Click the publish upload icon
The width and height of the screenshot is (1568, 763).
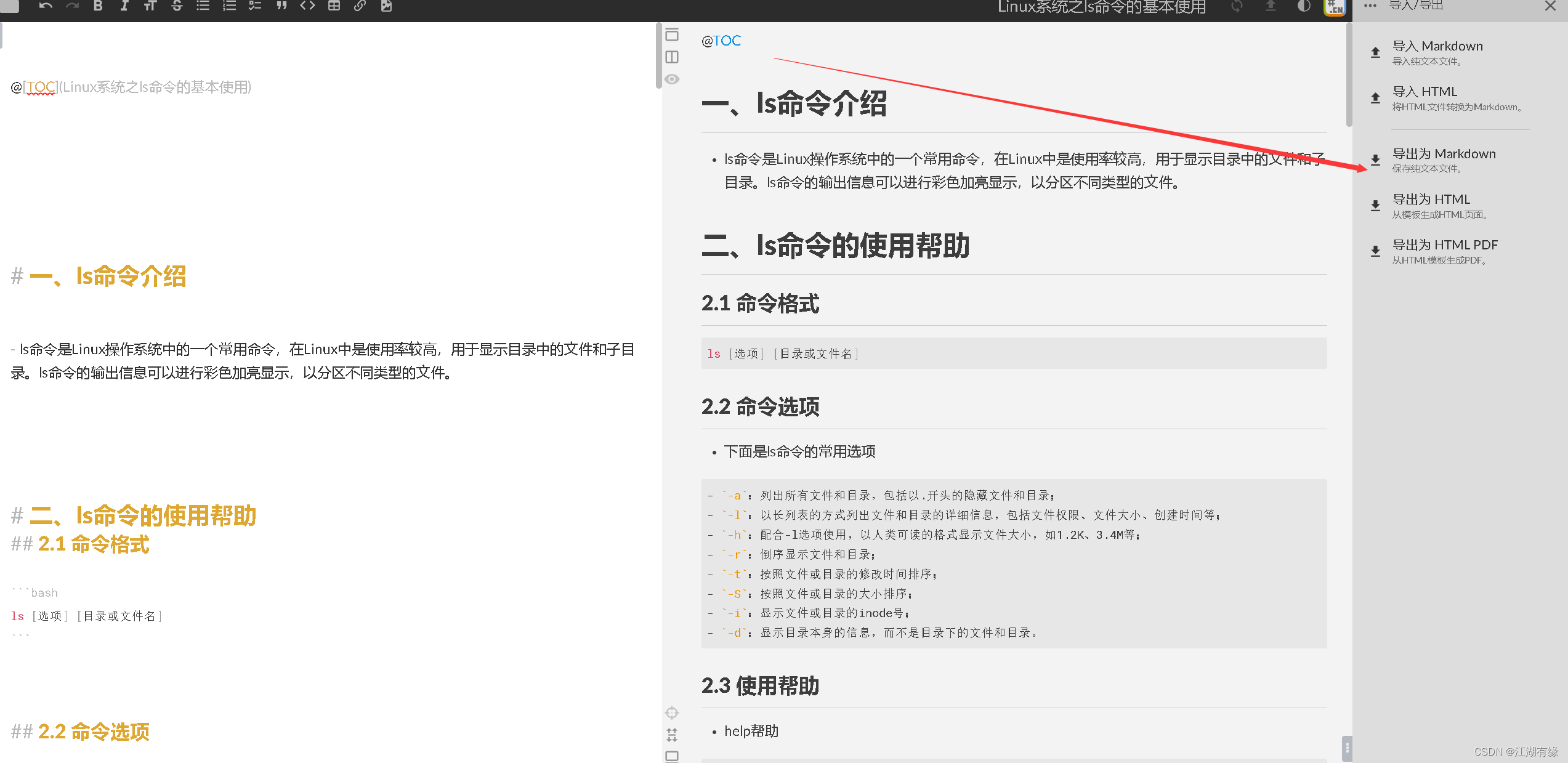coord(1270,6)
